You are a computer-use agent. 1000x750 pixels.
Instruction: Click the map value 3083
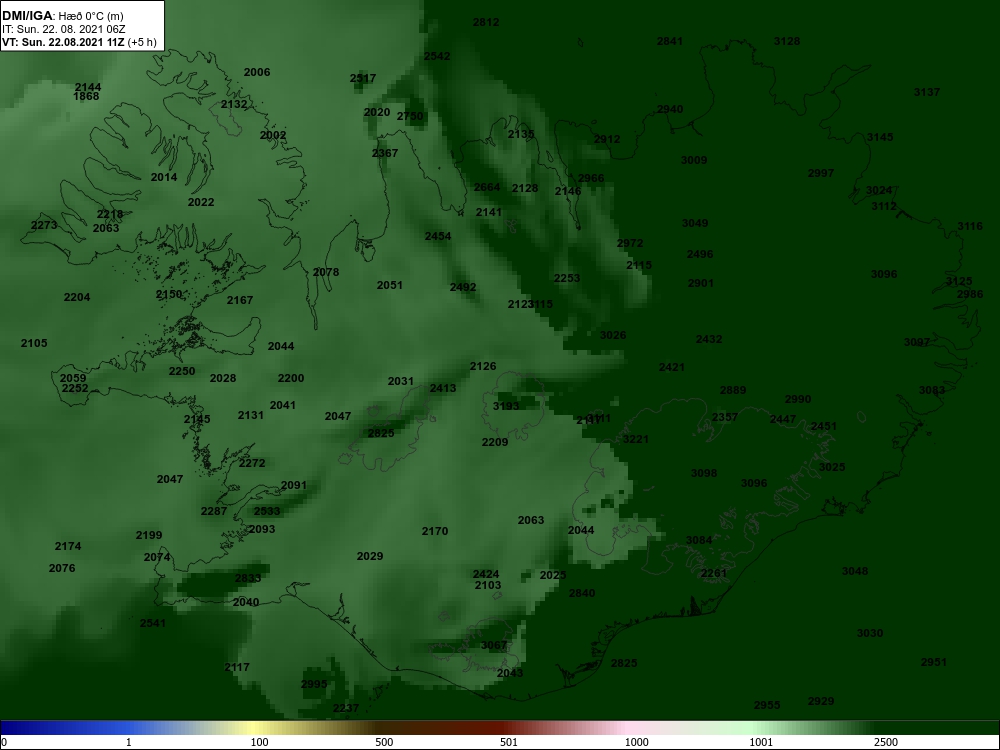point(932,390)
